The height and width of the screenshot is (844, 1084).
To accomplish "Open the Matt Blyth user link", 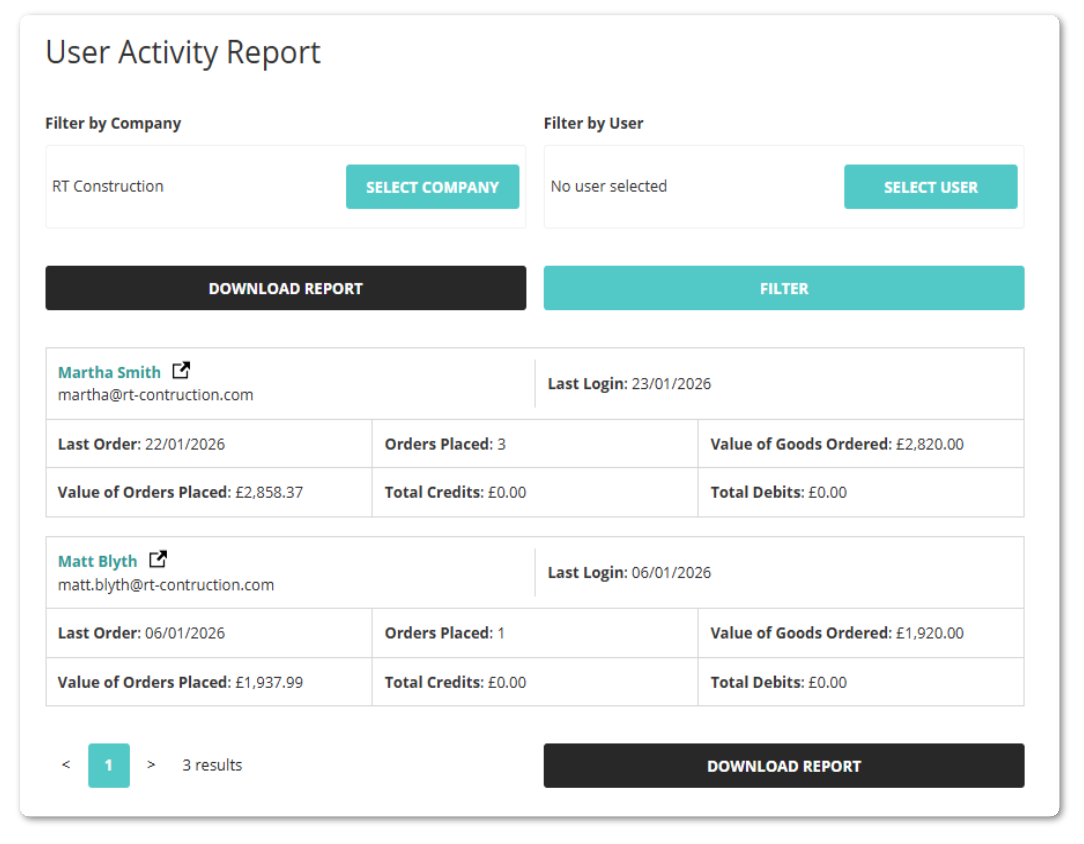I will click(97, 560).
